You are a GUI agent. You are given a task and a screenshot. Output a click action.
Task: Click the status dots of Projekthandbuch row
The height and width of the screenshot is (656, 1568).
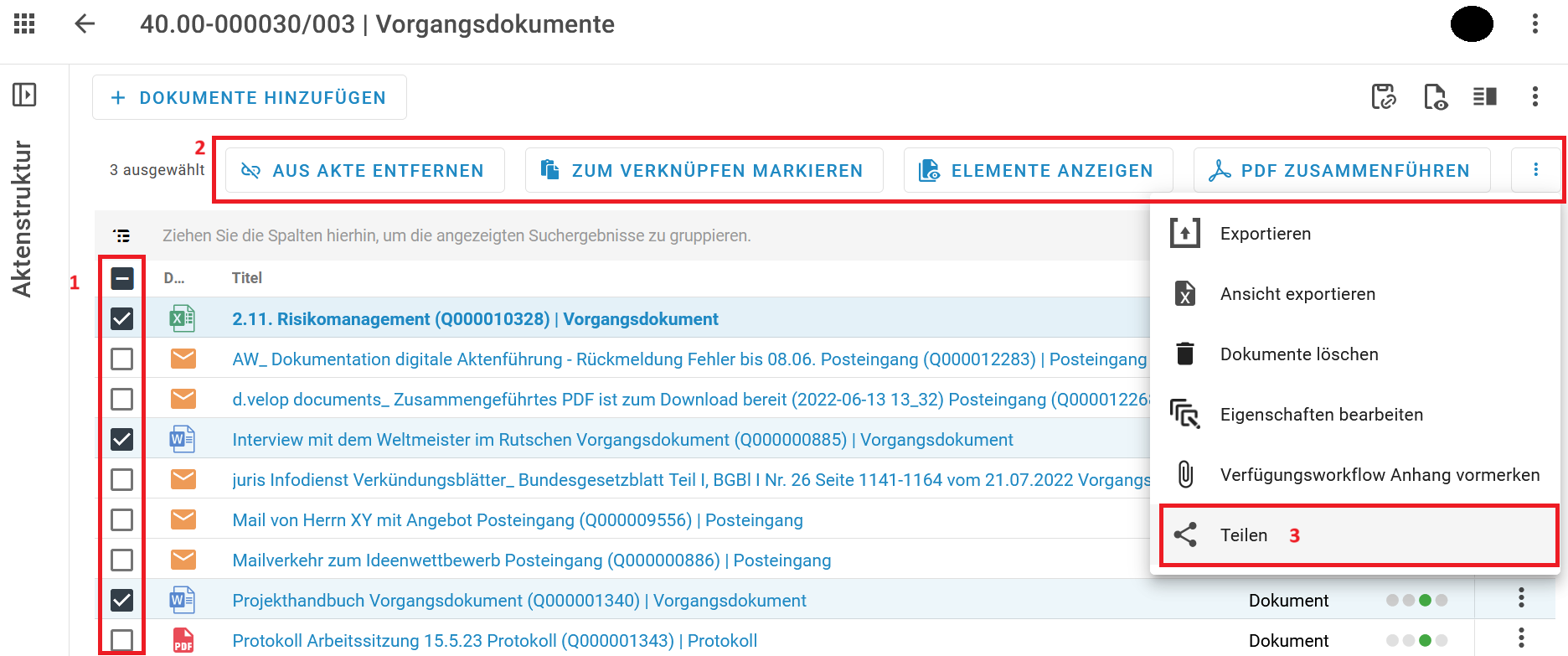click(1416, 600)
